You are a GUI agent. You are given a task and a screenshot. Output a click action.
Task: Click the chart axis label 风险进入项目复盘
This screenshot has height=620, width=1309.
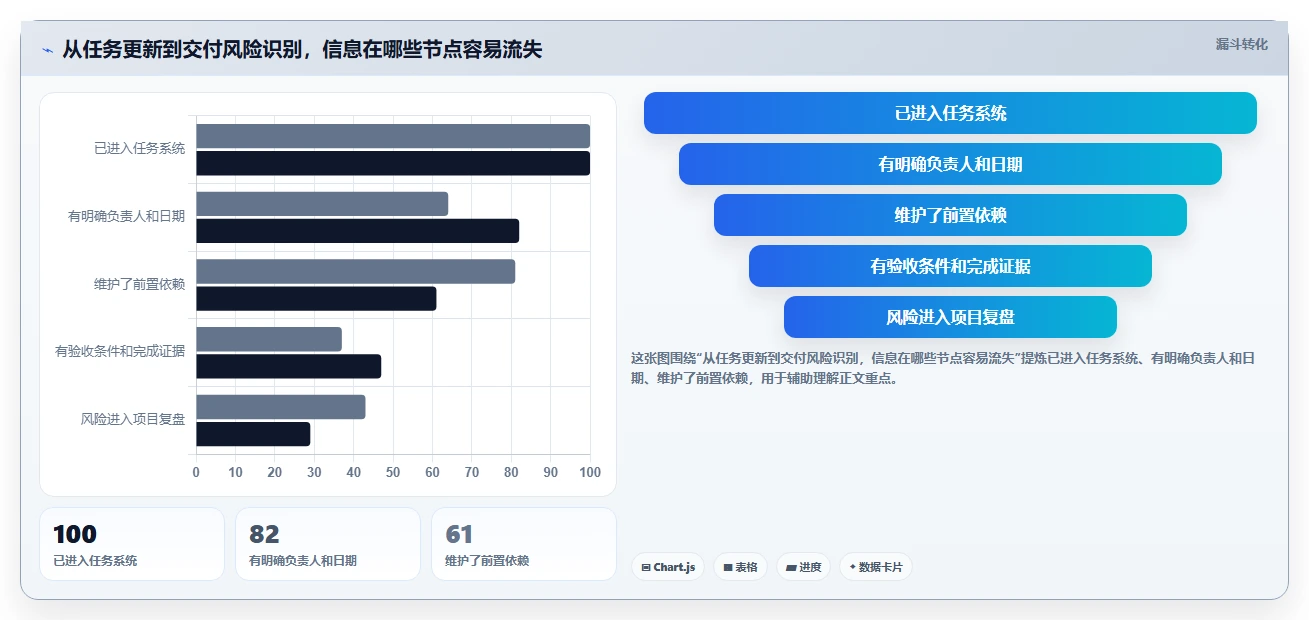[x=133, y=420]
